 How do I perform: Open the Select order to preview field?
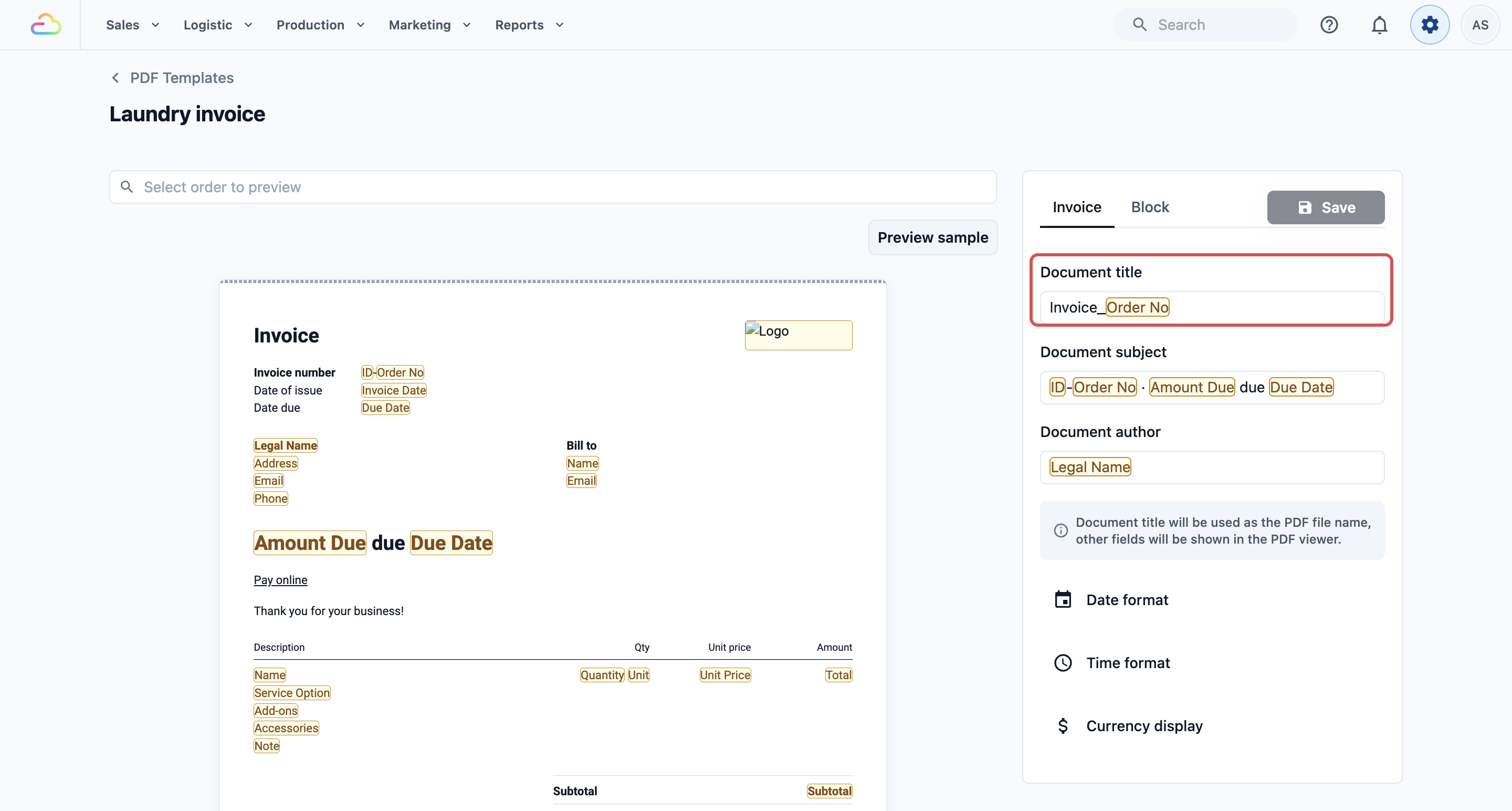pos(552,187)
